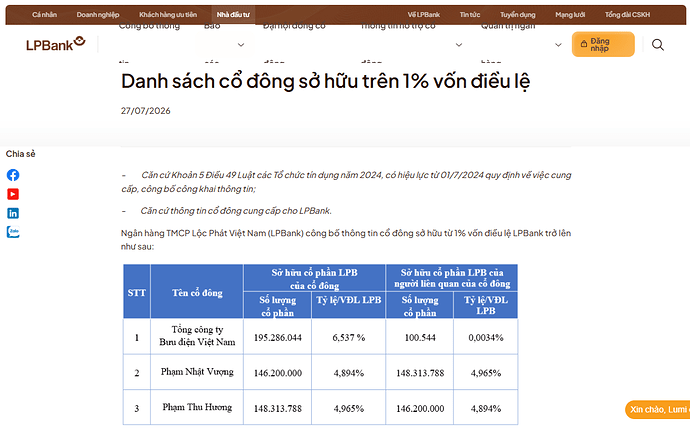
Task: Select the Khách hàng ưu tiên tab
Action: (x=168, y=15)
